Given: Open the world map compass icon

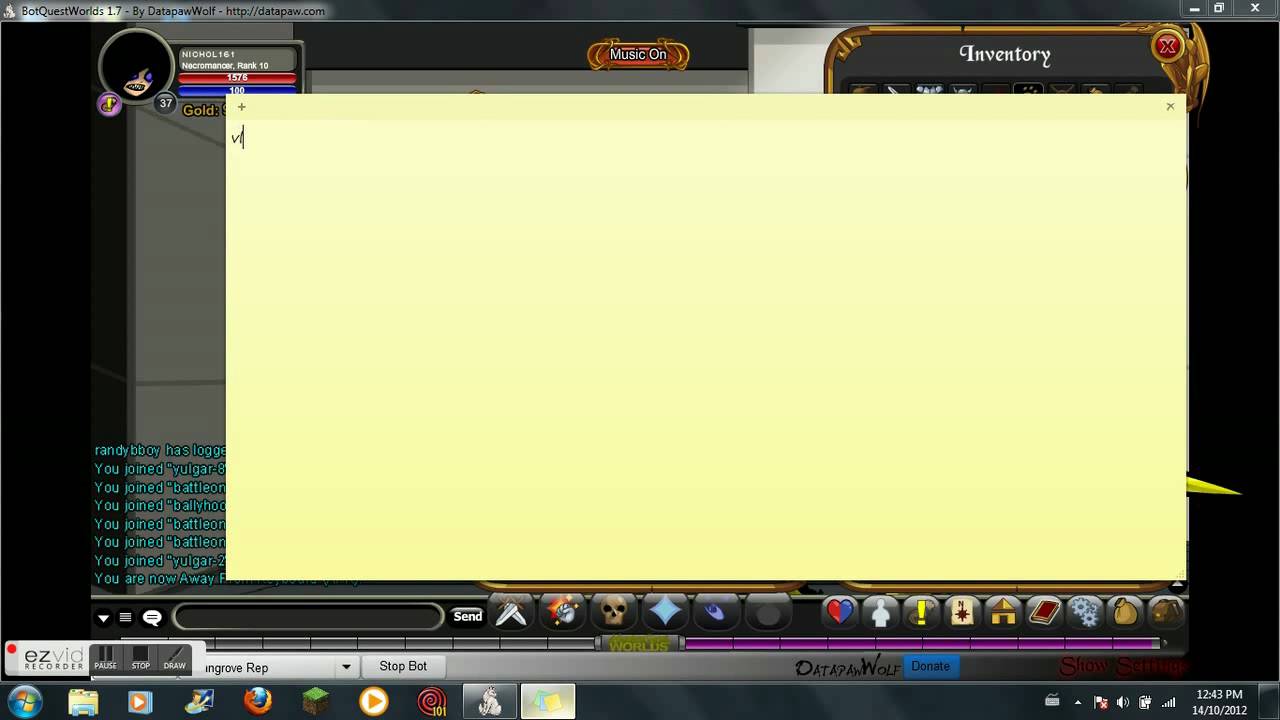Looking at the screenshot, I should coord(962,611).
